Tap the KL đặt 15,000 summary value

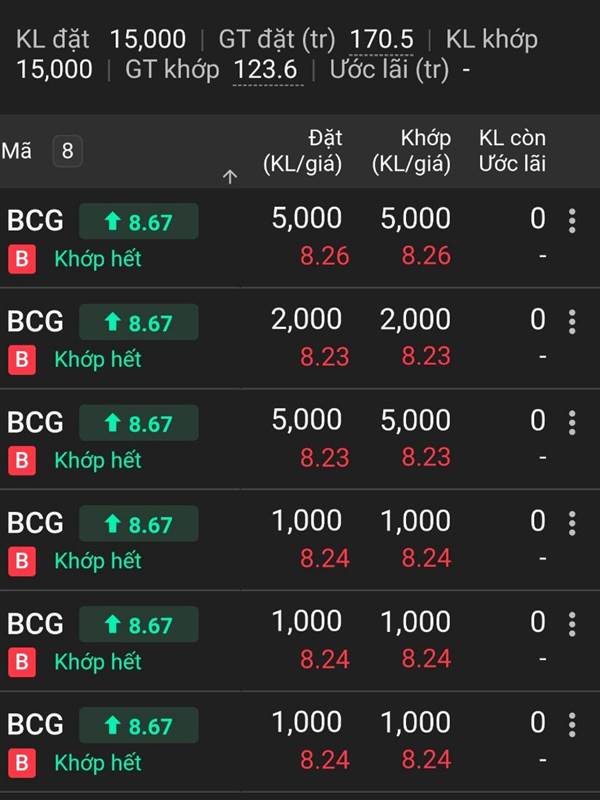(148, 39)
